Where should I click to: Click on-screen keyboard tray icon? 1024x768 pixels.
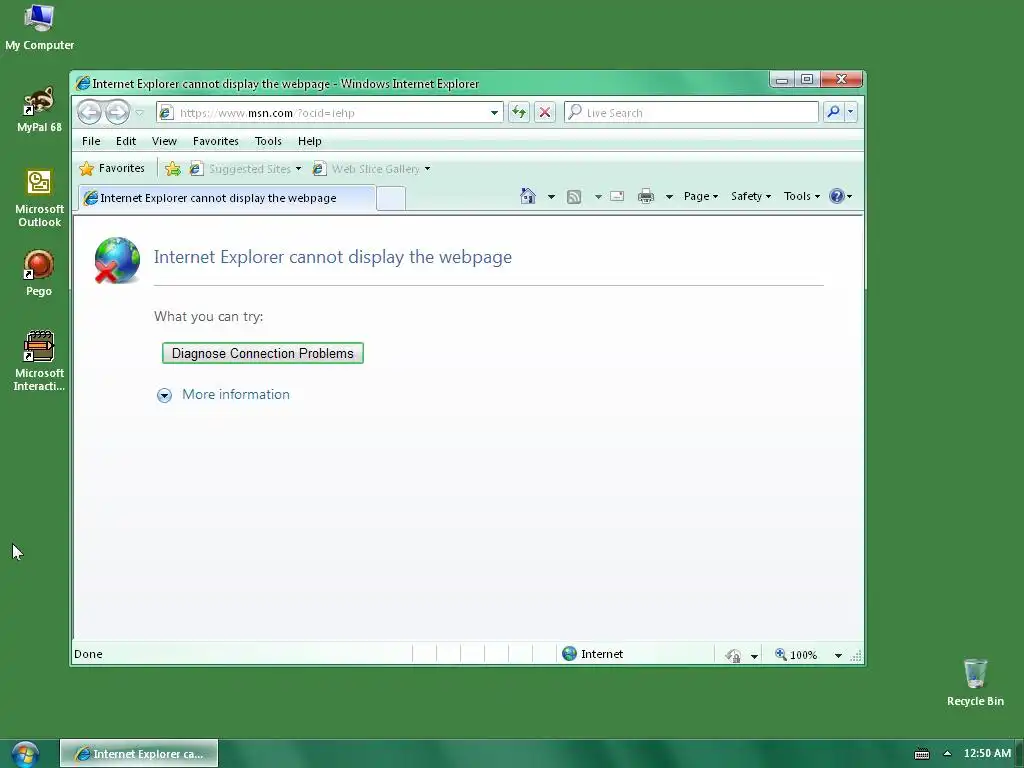pyautogui.click(x=921, y=754)
